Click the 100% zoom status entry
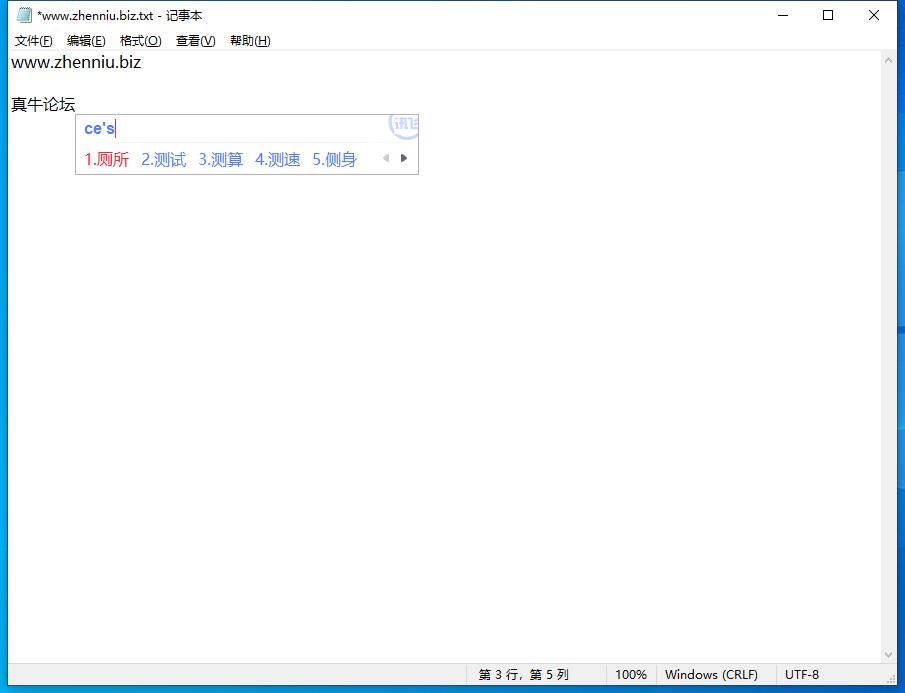 point(631,675)
